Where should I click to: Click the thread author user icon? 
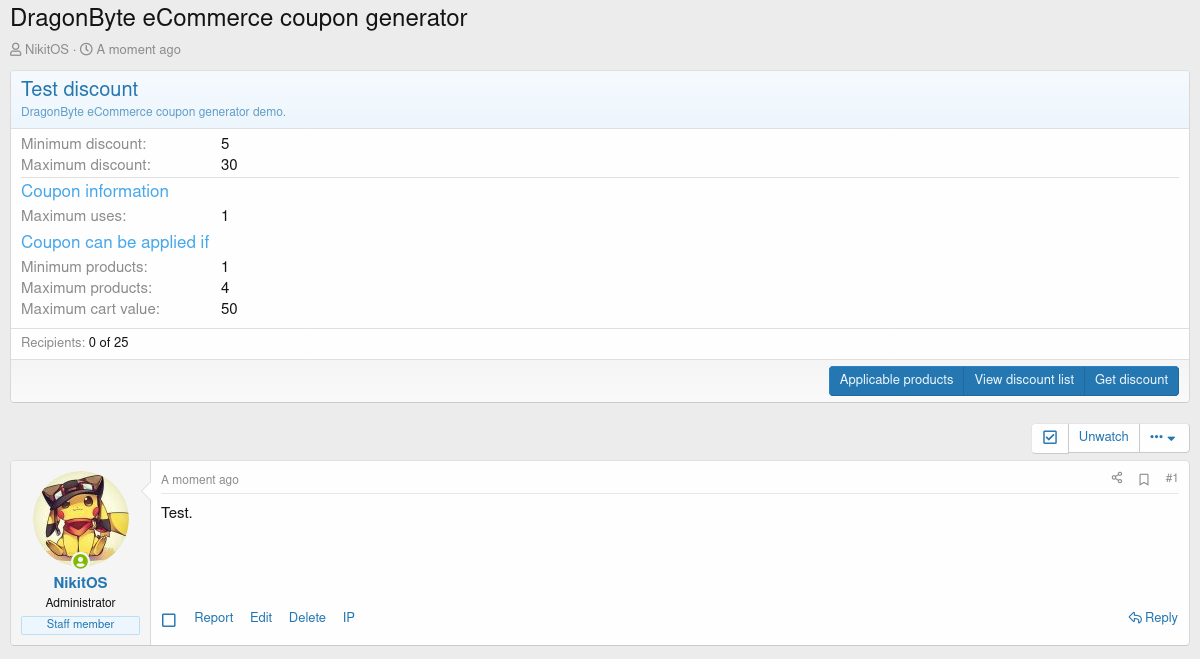click(x=16, y=50)
